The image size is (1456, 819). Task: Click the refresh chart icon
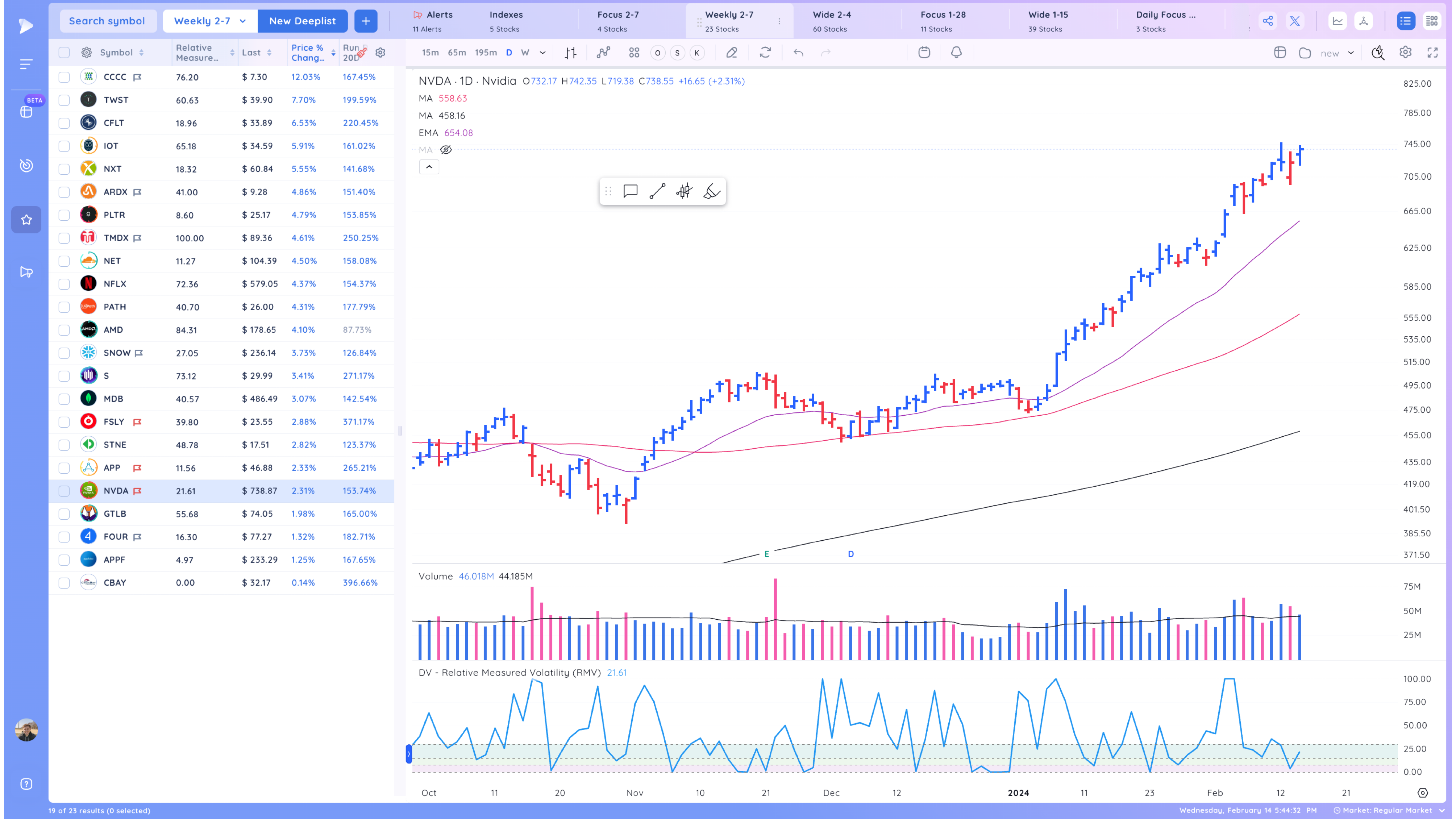coord(765,53)
